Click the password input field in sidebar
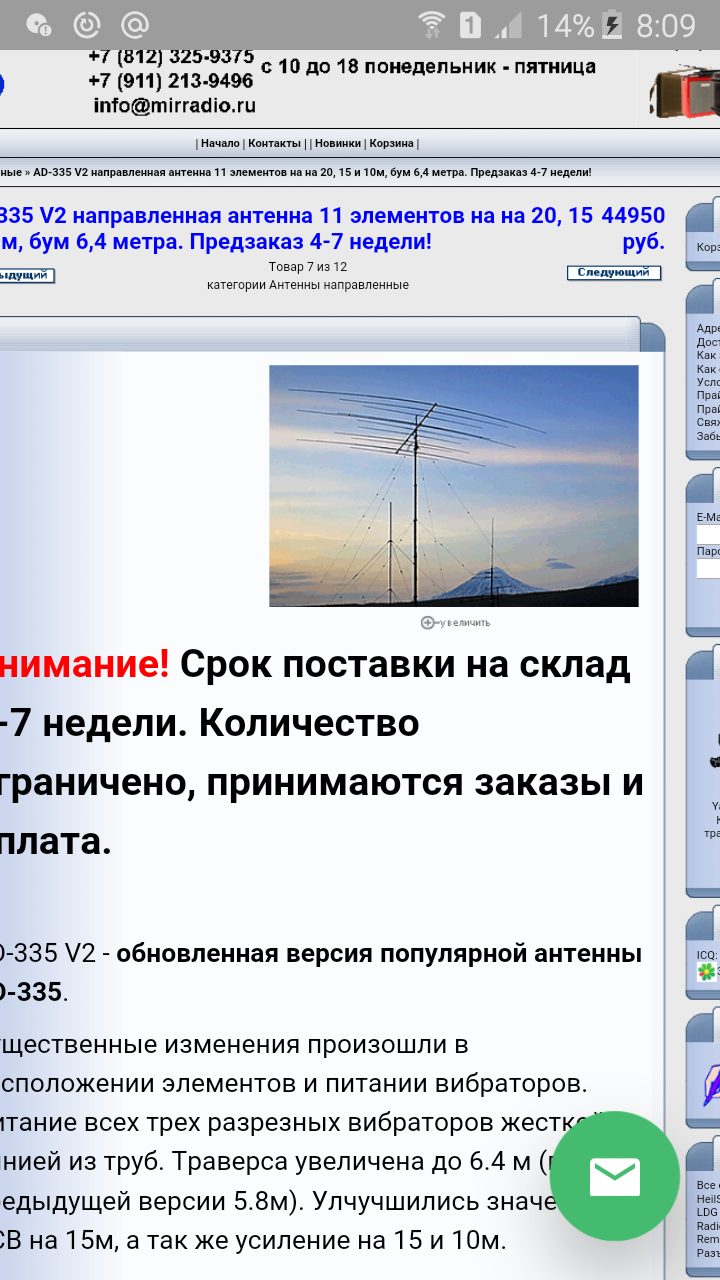This screenshot has width=720, height=1280. coord(708,568)
